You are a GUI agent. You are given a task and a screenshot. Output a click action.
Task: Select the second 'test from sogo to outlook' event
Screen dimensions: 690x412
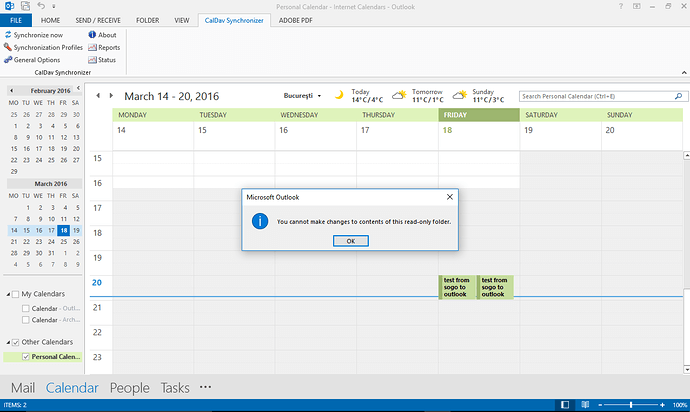pos(495,287)
